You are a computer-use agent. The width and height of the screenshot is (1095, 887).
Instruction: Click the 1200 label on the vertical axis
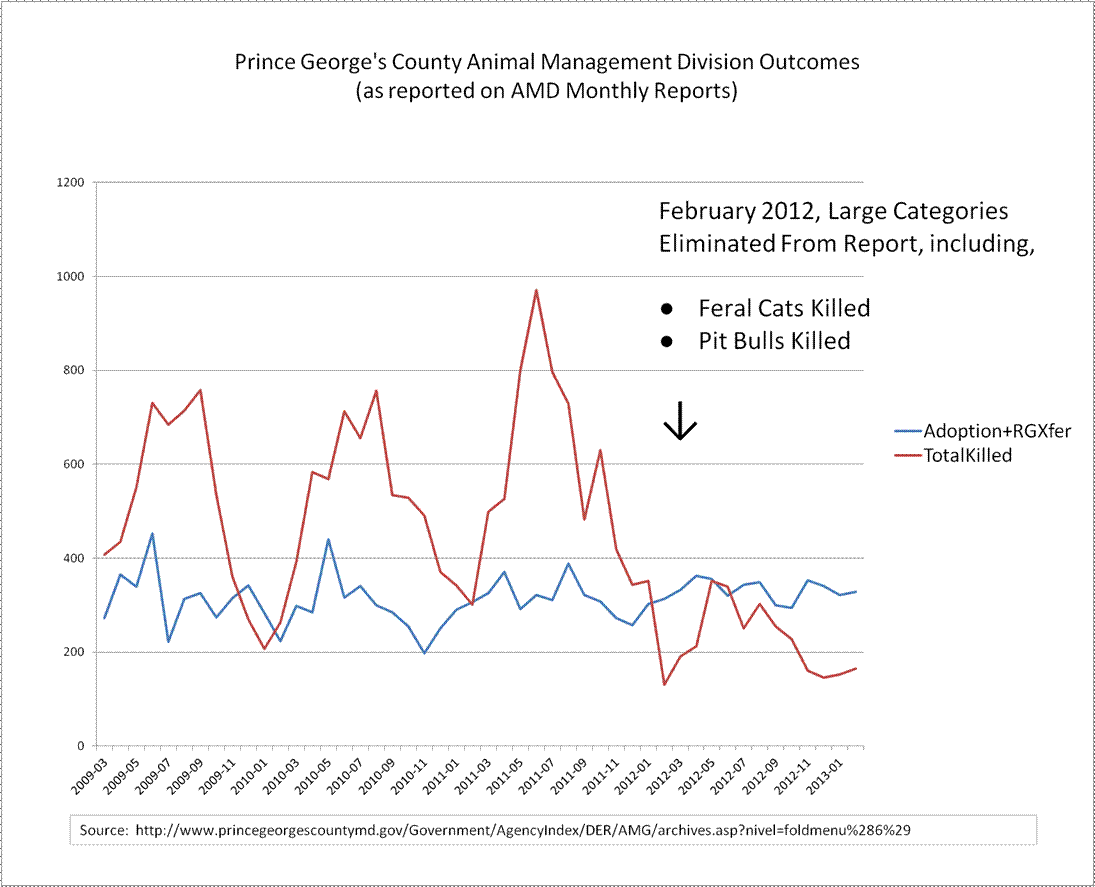70,183
